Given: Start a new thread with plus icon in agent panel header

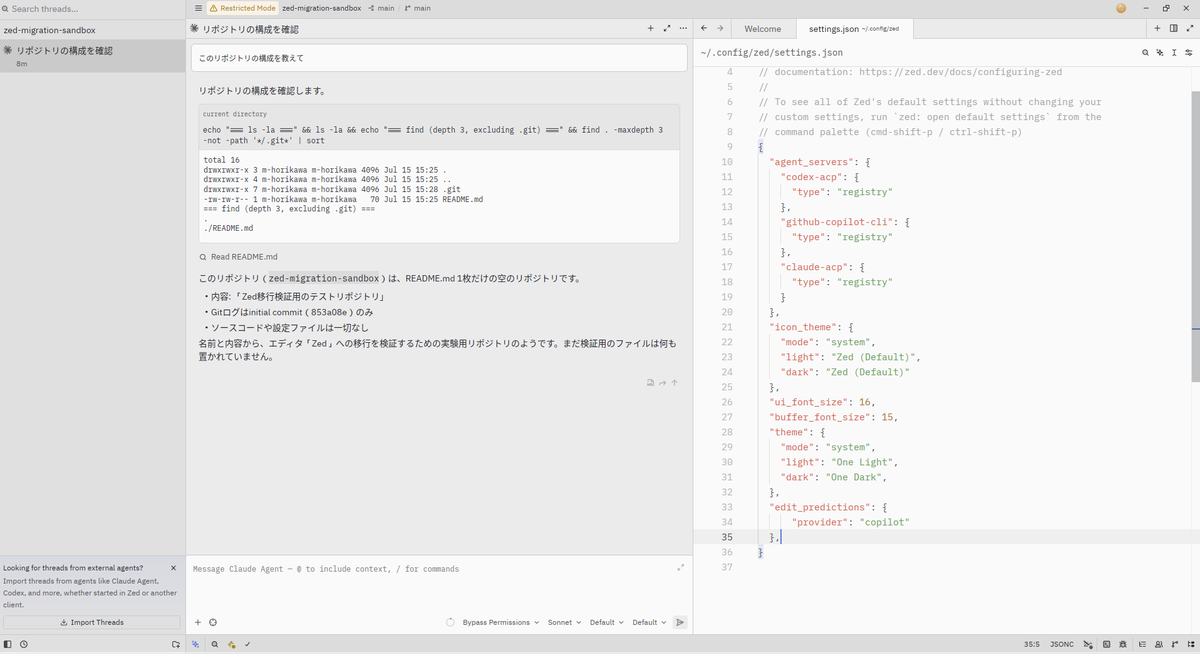Looking at the screenshot, I should [x=650, y=29].
